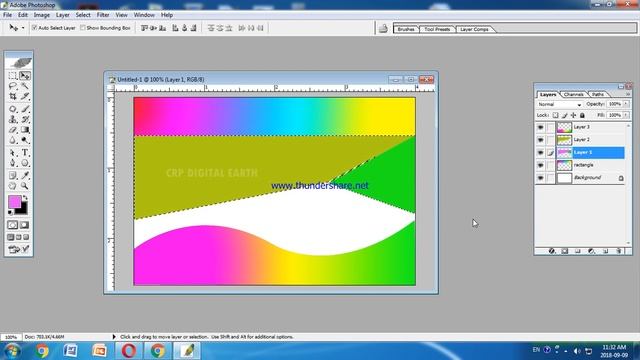Open the Layer Comps tab
This screenshot has width=640, height=360.
pyautogui.click(x=474, y=29)
